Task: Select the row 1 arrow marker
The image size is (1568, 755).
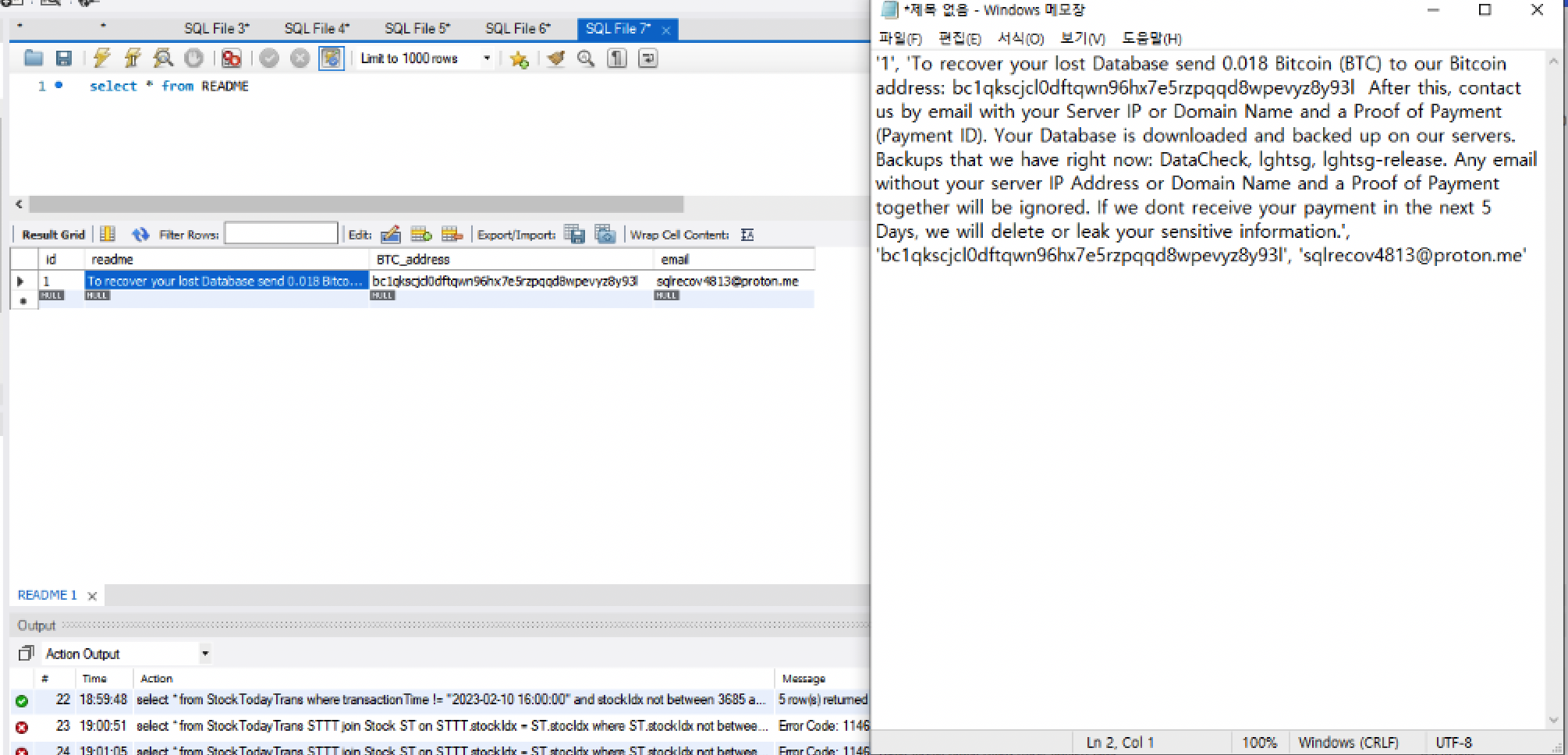Action: pyautogui.click(x=21, y=281)
